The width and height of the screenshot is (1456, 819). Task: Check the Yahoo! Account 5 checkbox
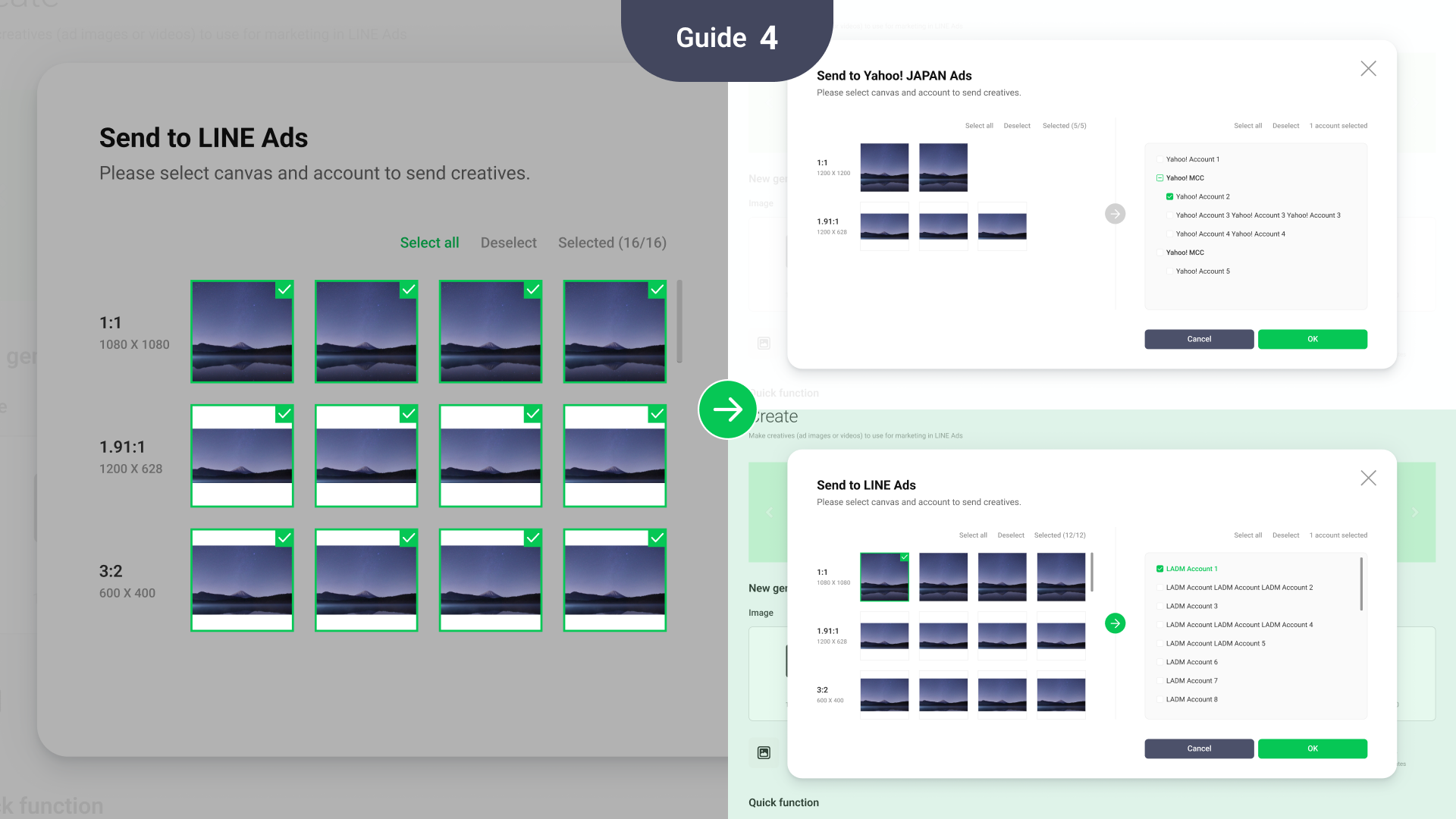click(1169, 271)
